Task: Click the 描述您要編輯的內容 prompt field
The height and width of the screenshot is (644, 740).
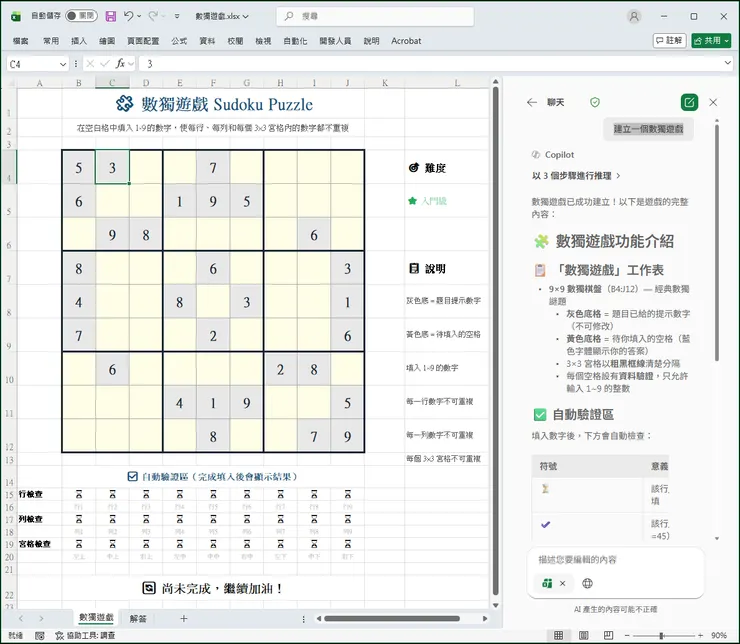Action: pyautogui.click(x=615, y=560)
